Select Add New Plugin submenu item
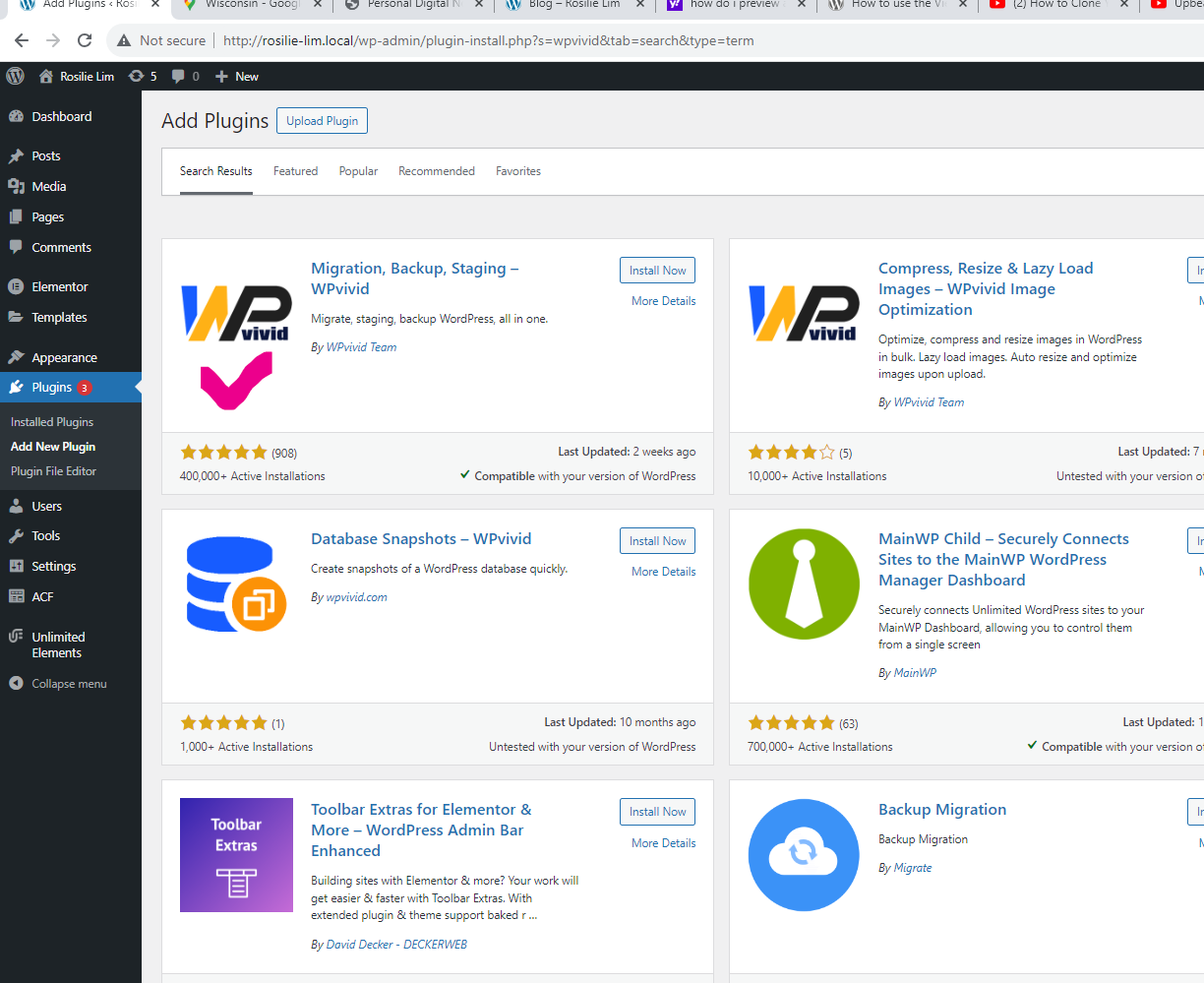Viewport: 1204px width, 983px height. 53,446
